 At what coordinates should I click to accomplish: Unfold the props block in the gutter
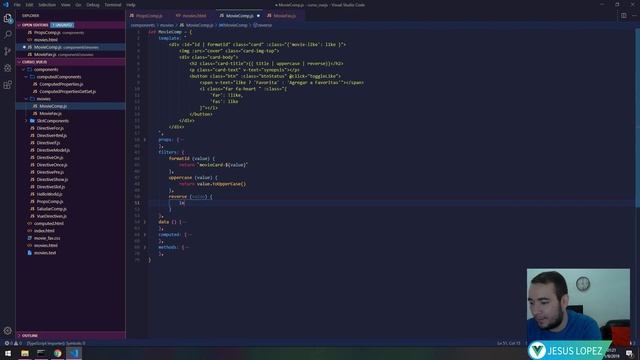click(x=144, y=140)
